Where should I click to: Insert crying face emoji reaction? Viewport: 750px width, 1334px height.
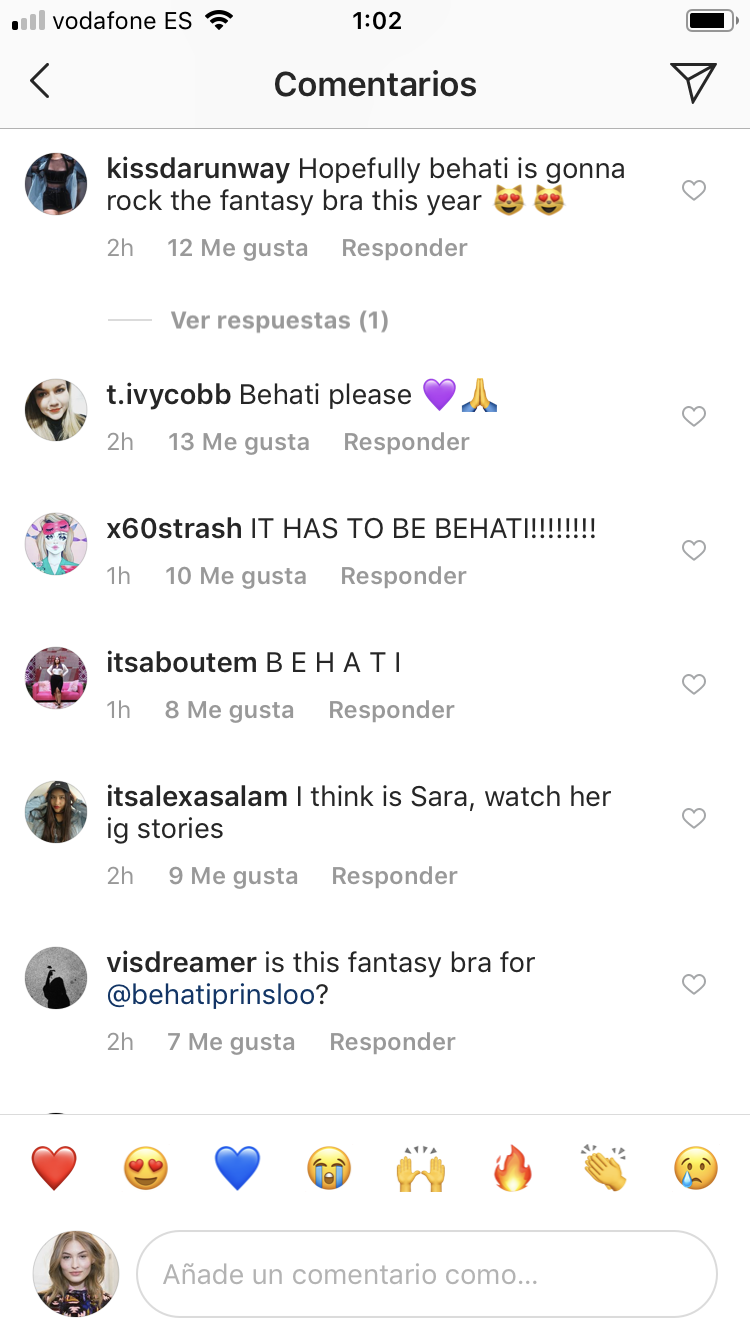point(696,1168)
